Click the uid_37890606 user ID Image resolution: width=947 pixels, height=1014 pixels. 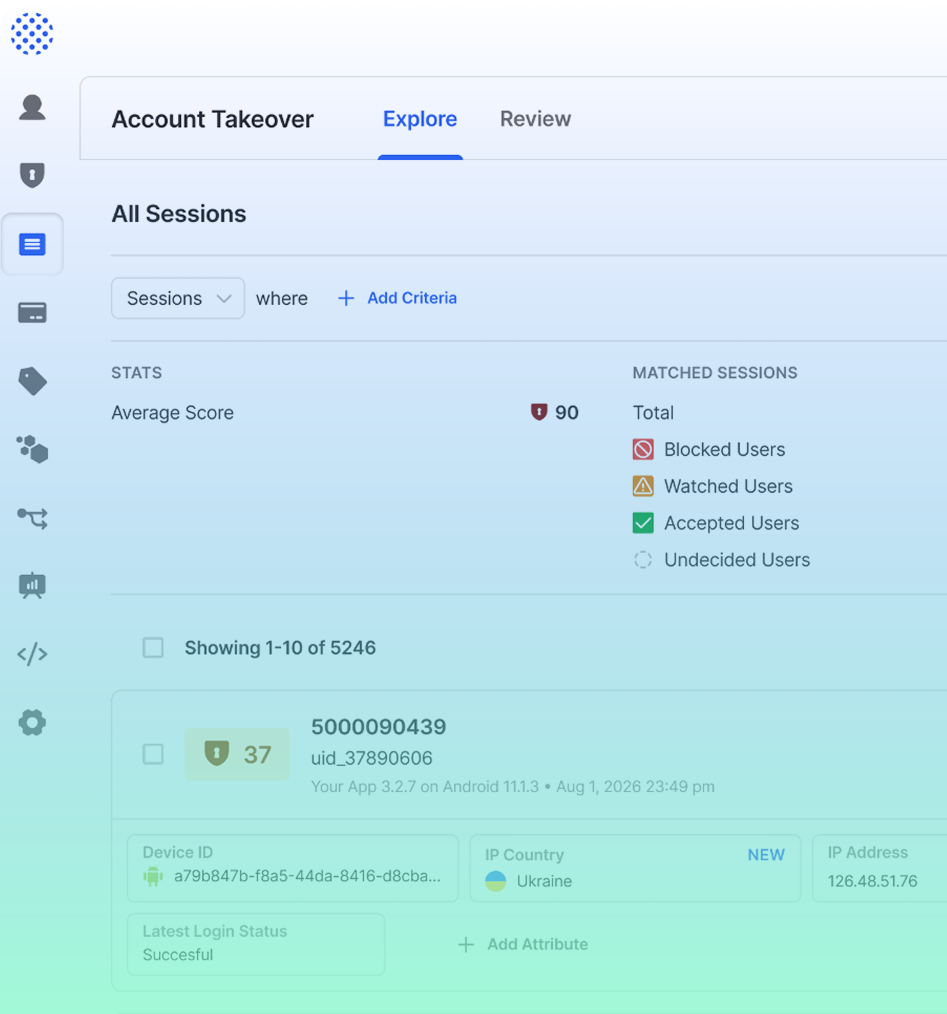(371, 758)
